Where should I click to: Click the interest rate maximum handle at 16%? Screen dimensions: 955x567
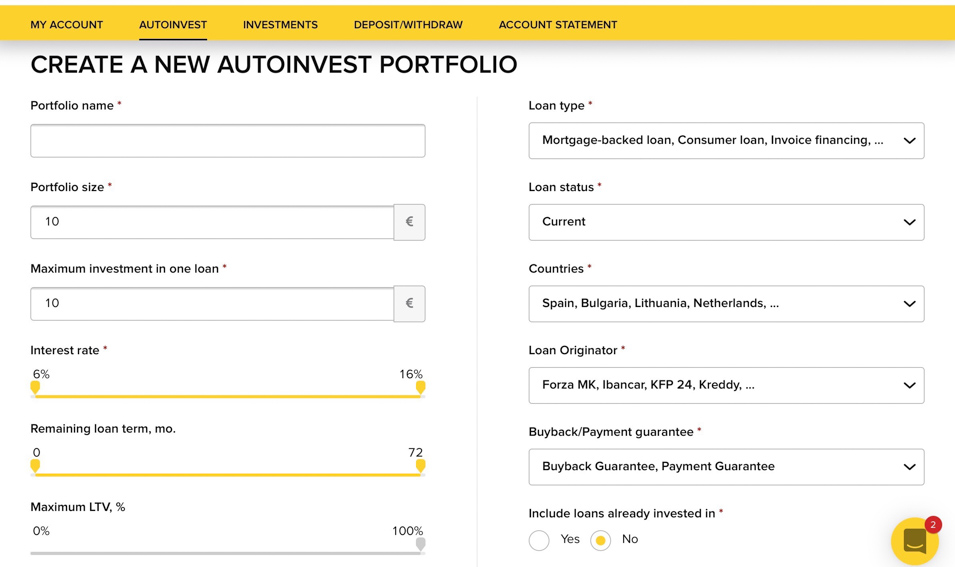point(420,387)
